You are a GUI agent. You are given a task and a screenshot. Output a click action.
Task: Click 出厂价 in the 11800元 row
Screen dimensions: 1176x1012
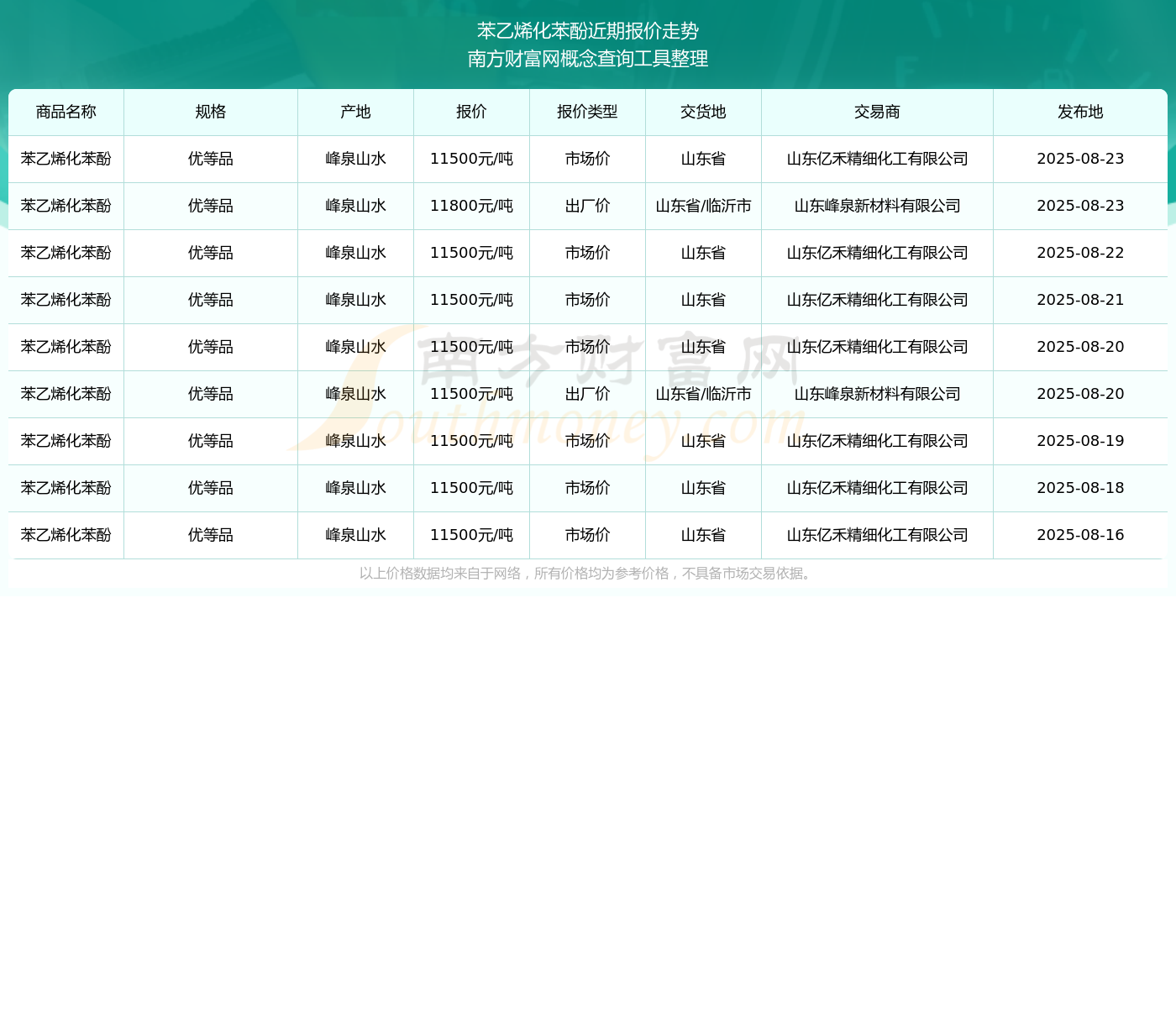587,206
